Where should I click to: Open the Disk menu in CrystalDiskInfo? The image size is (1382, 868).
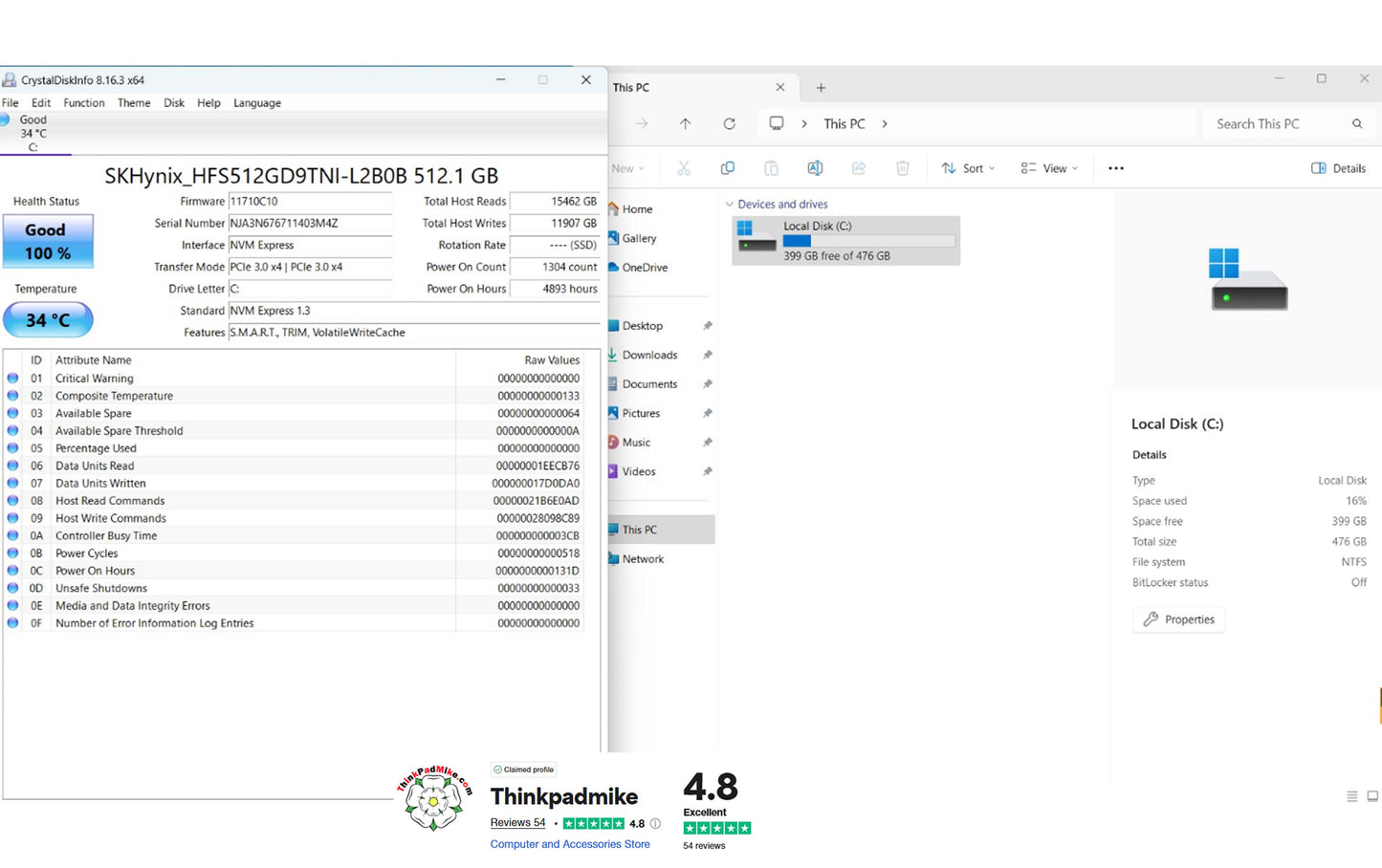(174, 103)
